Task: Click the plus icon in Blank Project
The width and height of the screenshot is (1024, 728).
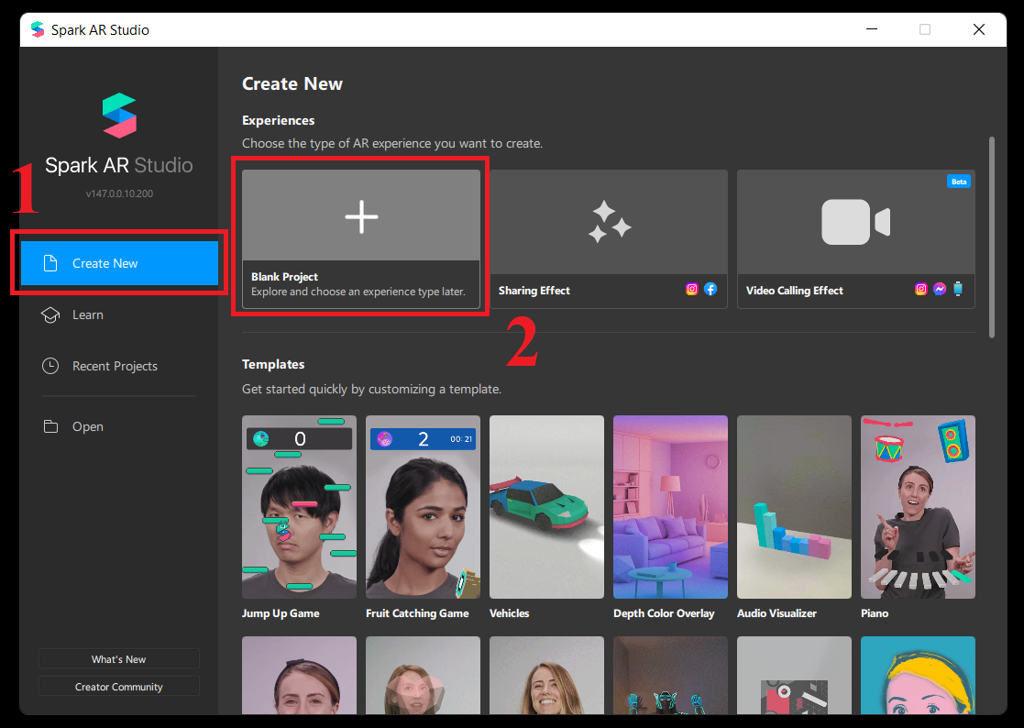Action: click(361, 217)
